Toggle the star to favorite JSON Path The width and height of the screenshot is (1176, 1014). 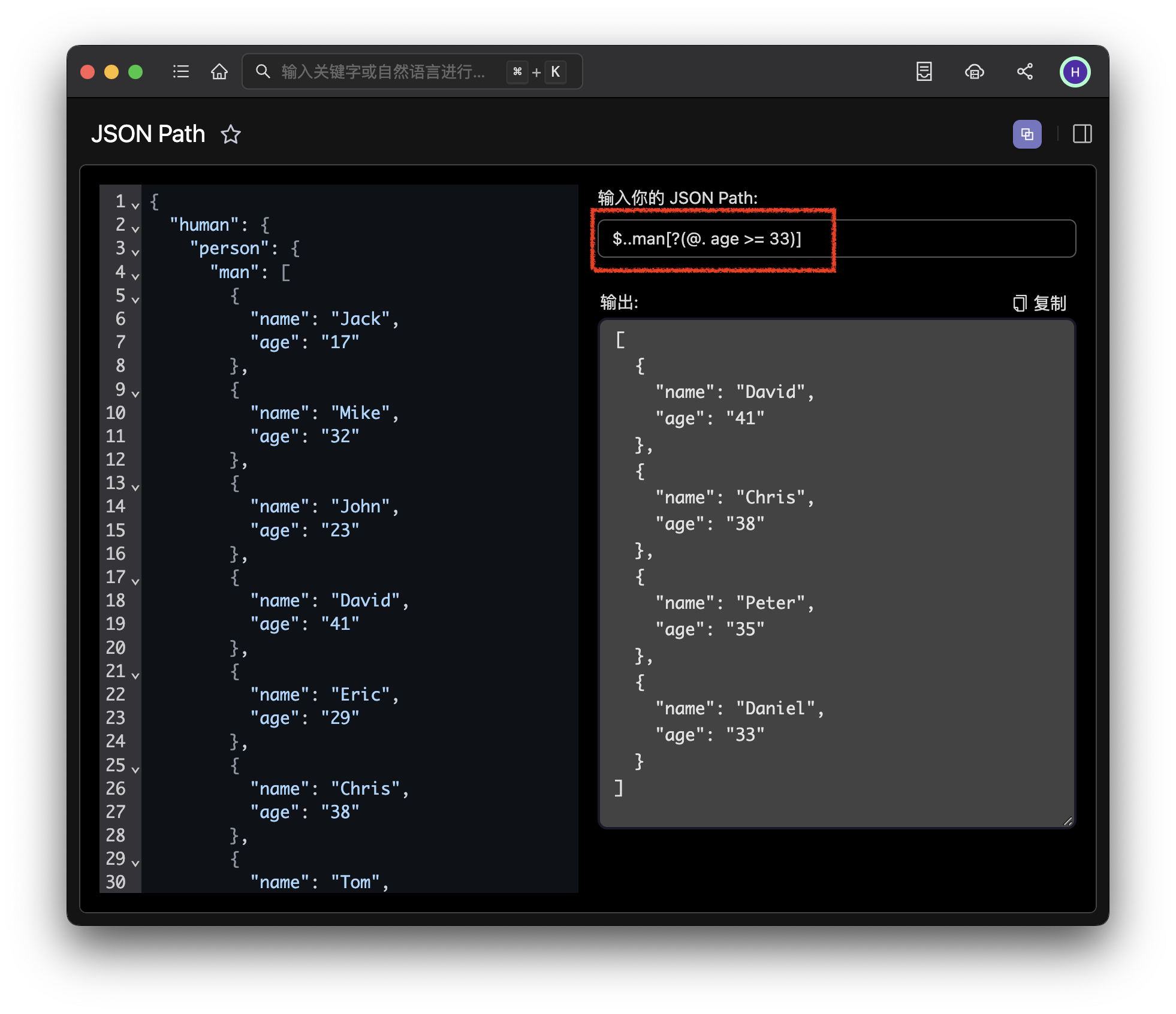tap(231, 135)
